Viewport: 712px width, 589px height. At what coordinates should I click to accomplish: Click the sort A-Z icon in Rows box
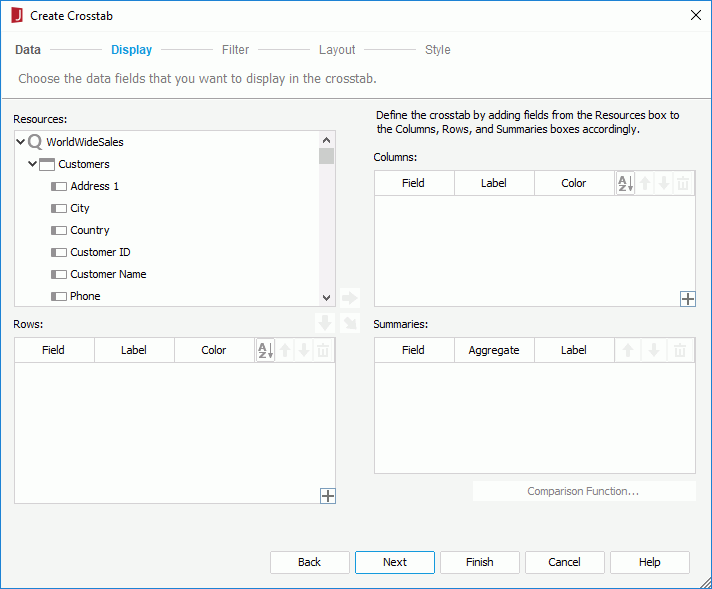(x=265, y=351)
